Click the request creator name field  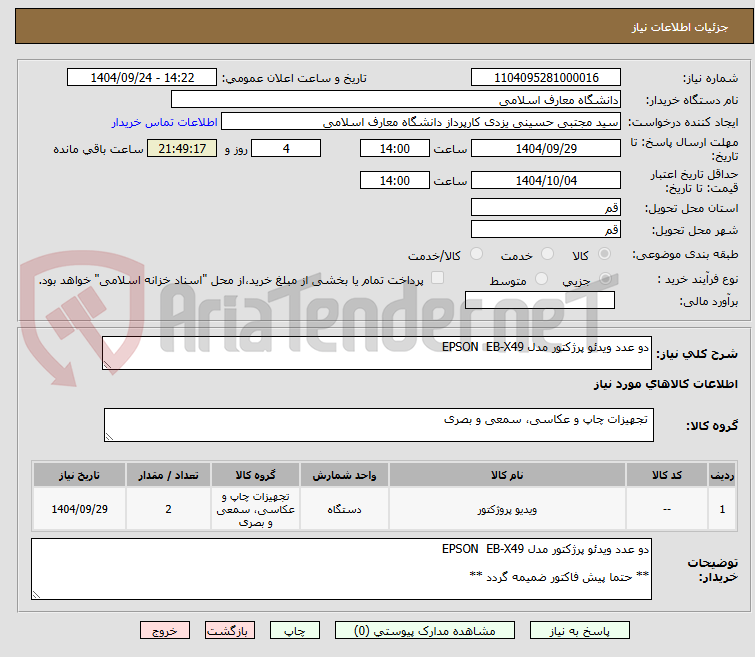click(x=421, y=122)
